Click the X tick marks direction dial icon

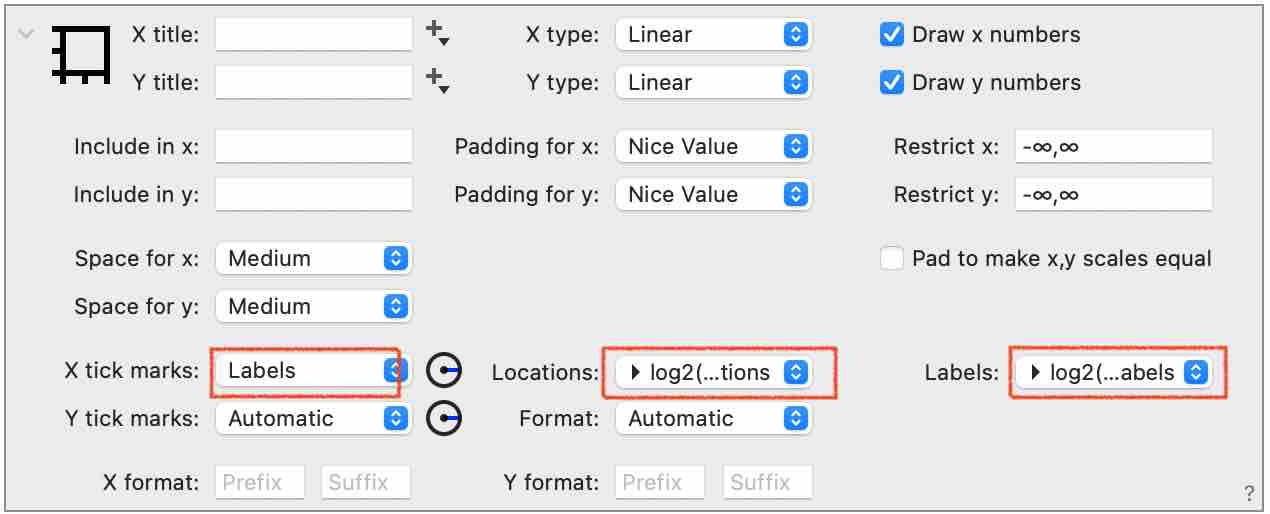pos(443,371)
